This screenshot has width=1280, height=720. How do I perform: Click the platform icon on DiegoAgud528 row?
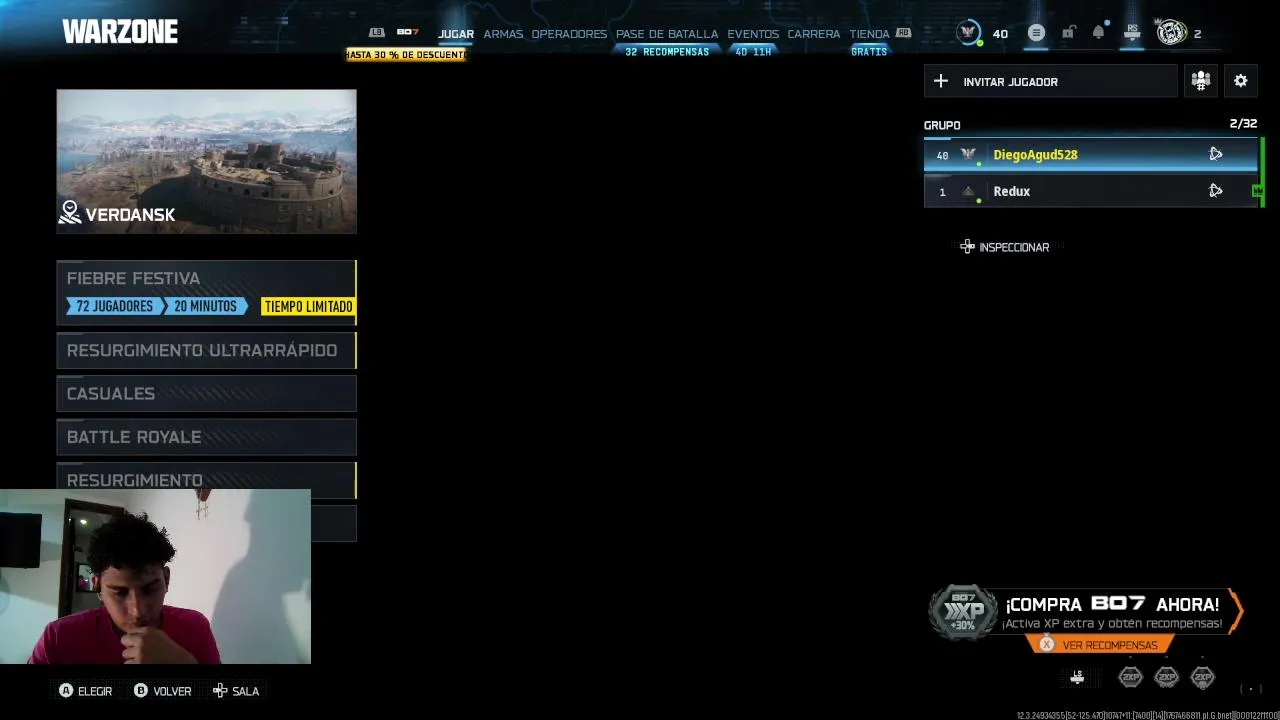coord(1216,154)
